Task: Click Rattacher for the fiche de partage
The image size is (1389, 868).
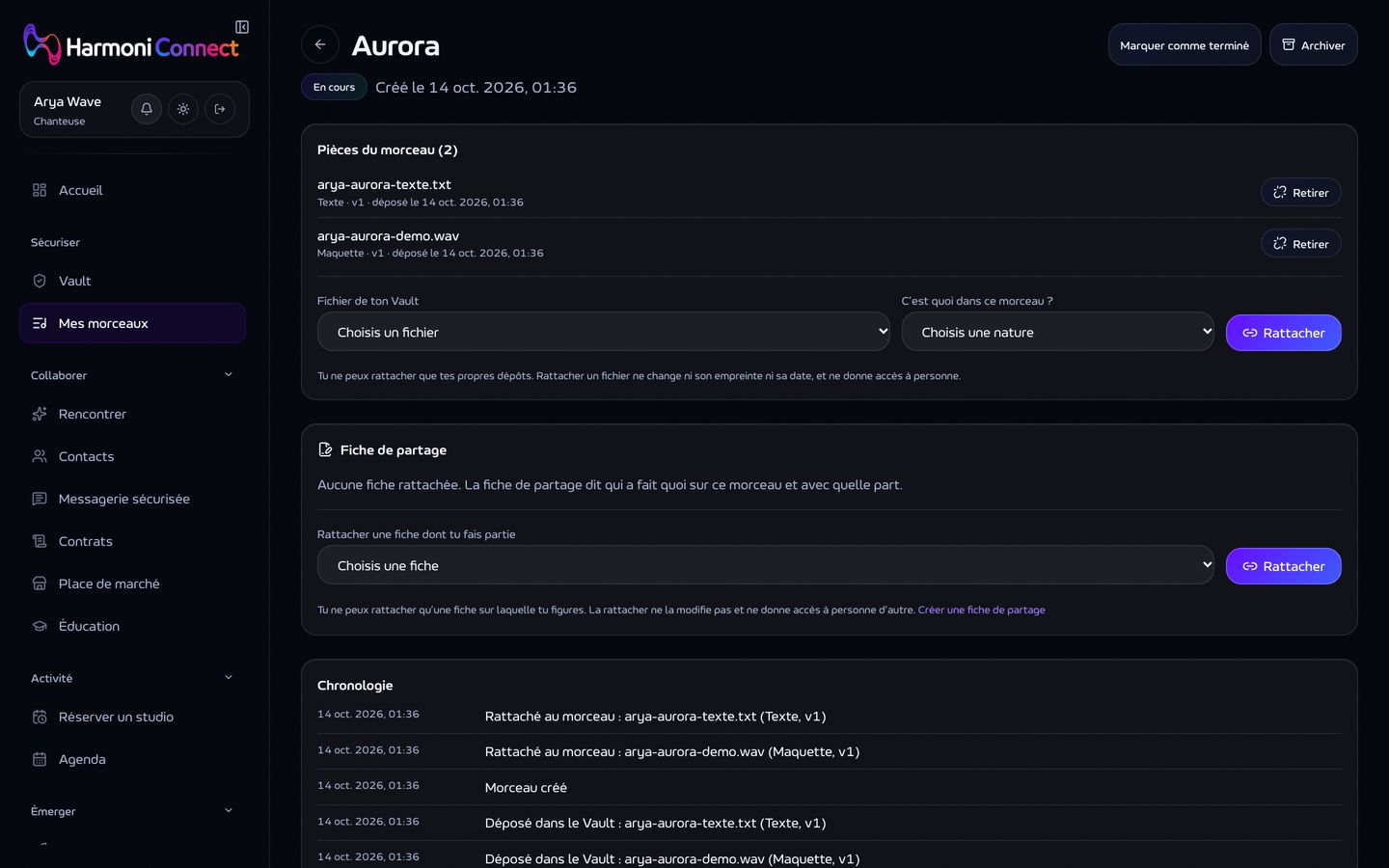Action: 1283,566
